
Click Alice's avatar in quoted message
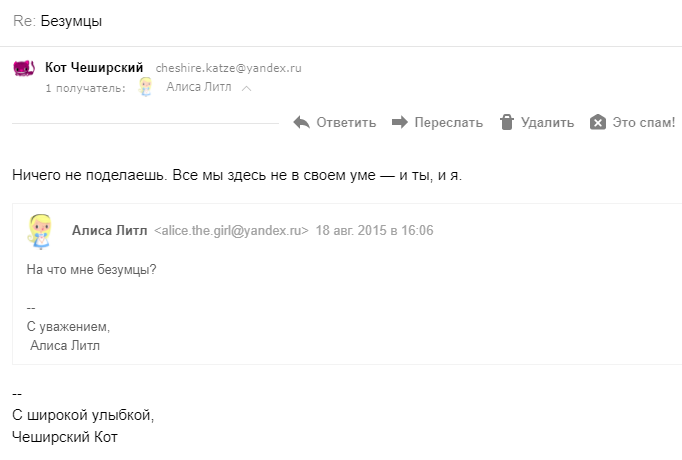coord(40,231)
